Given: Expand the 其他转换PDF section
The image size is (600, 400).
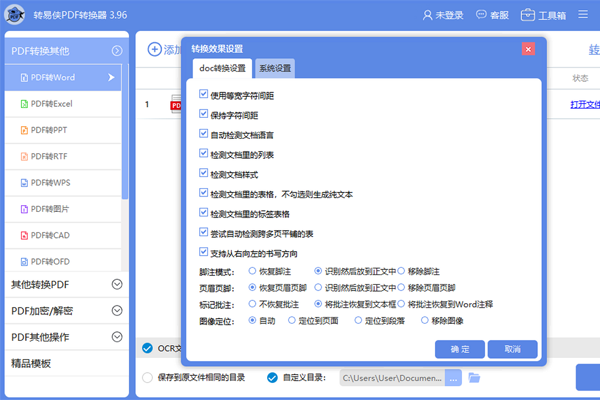Looking at the screenshot, I should [117, 285].
